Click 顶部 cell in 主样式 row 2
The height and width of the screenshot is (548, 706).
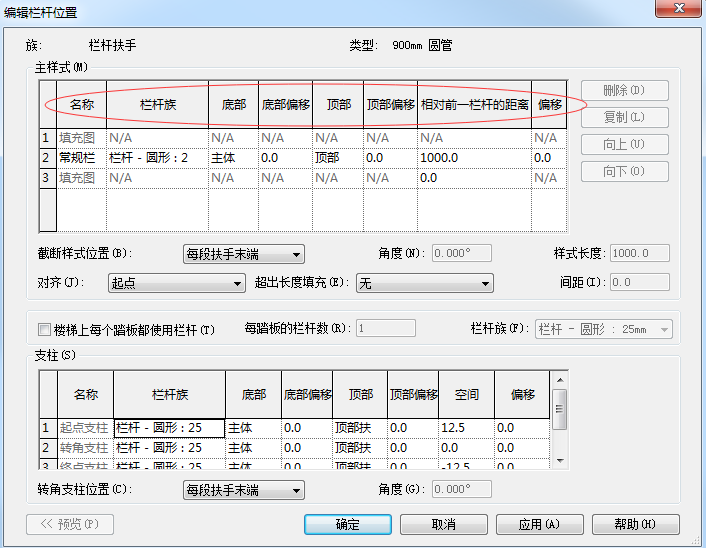pyautogui.click(x=338, y=158)
